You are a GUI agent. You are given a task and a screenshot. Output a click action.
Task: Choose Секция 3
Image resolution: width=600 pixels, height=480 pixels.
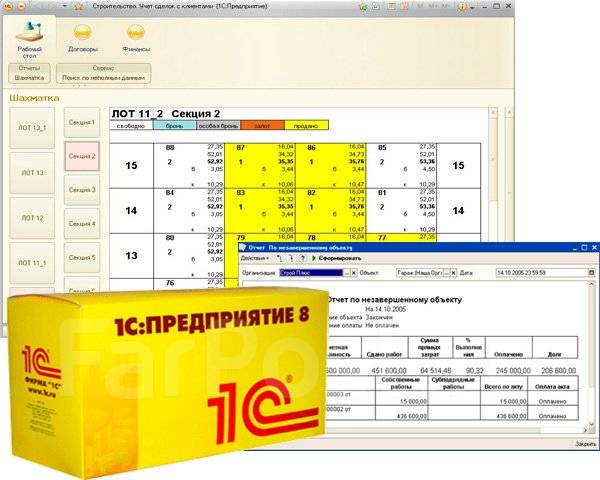tap(82, 190)
